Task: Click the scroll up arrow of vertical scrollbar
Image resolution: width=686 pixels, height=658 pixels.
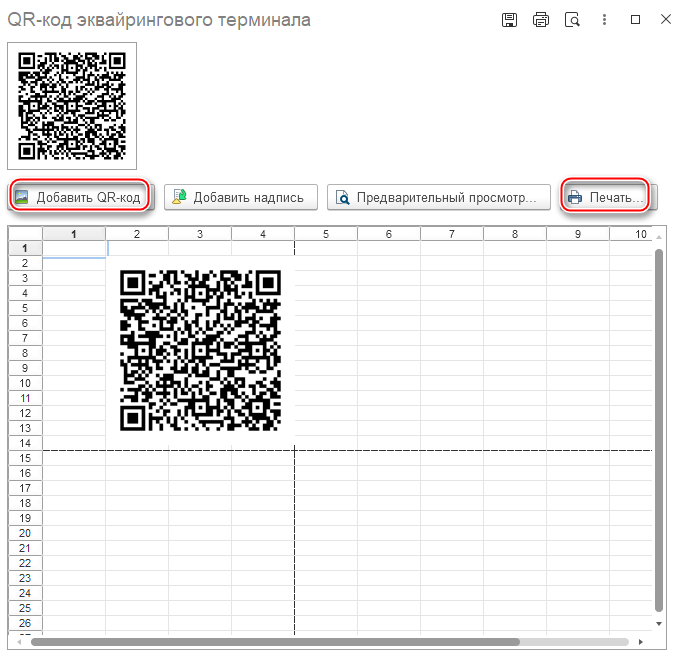Action: click(659, 237)
